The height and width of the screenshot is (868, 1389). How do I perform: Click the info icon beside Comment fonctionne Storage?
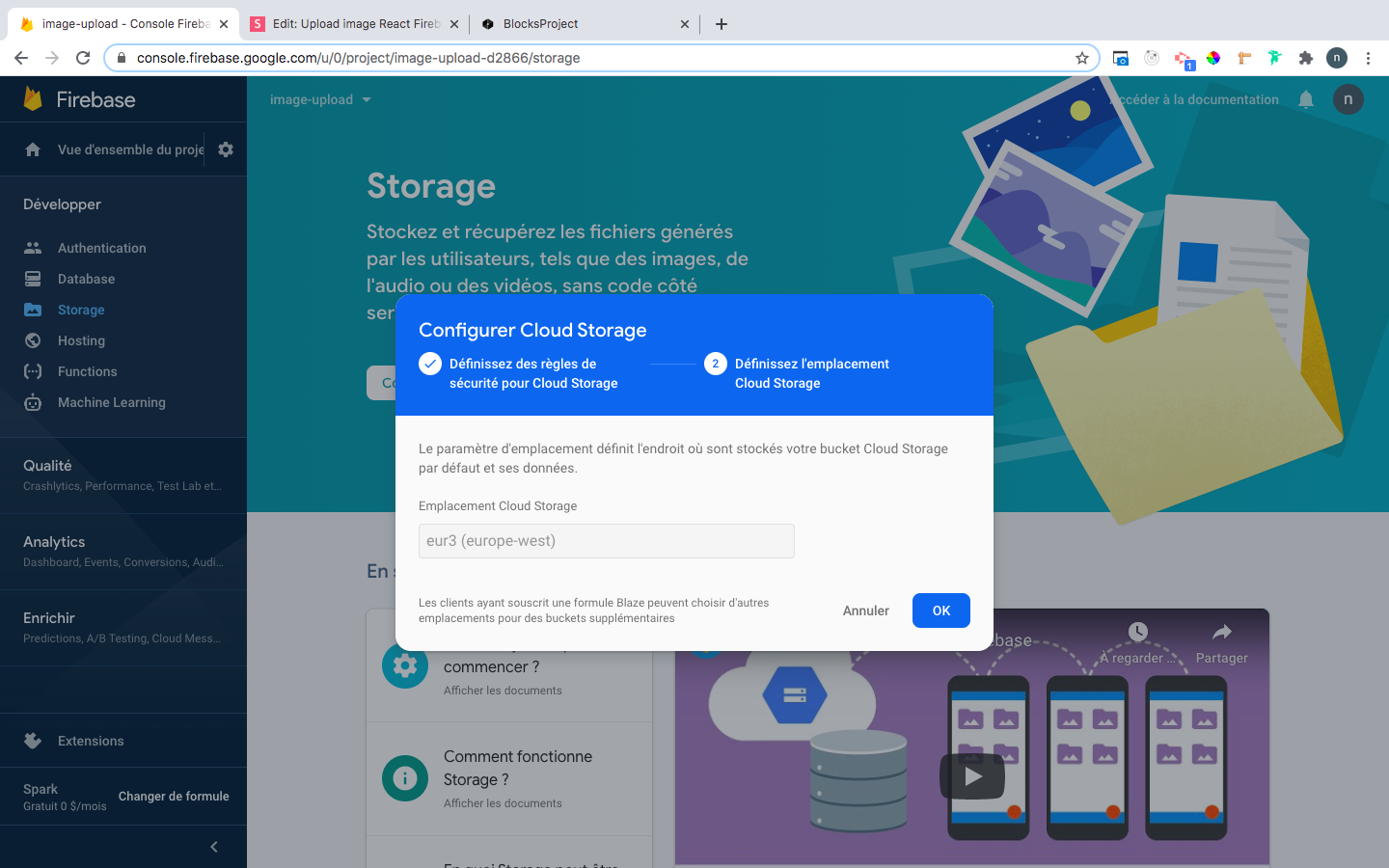pos(405,778)
